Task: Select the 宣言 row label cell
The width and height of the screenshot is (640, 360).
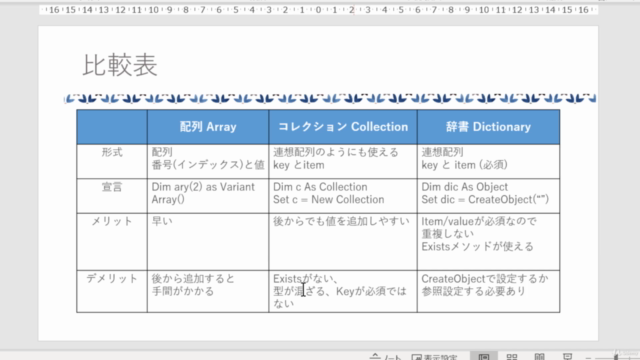Action: pyautogui.click(x=112, y=196)
